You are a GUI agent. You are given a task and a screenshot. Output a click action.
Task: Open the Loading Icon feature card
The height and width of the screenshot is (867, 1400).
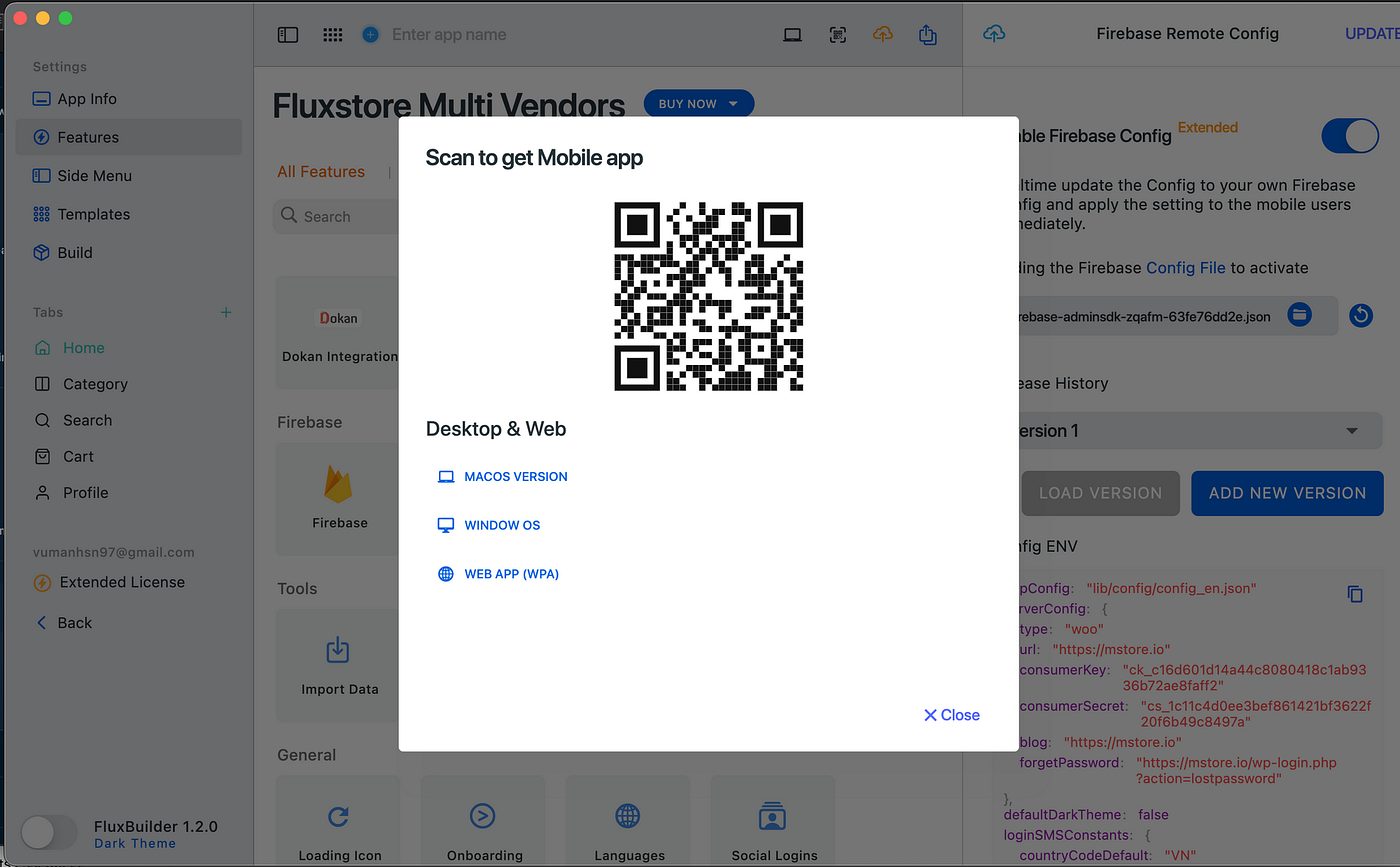(339, 821)
